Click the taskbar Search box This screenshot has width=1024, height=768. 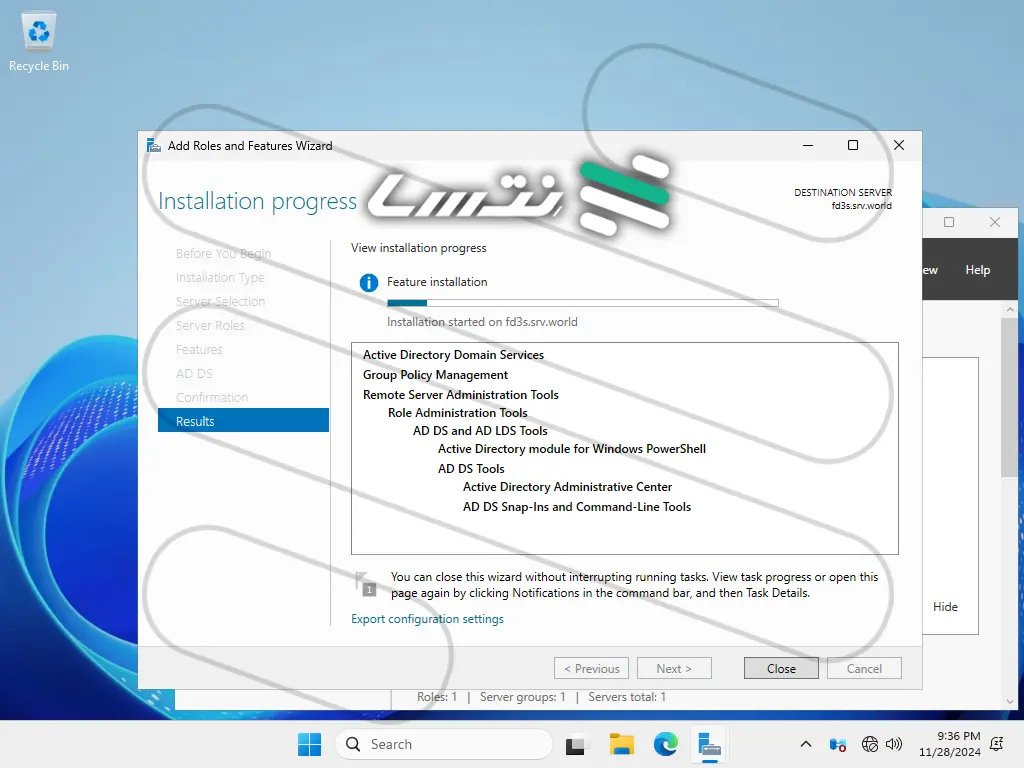point(444,744)
